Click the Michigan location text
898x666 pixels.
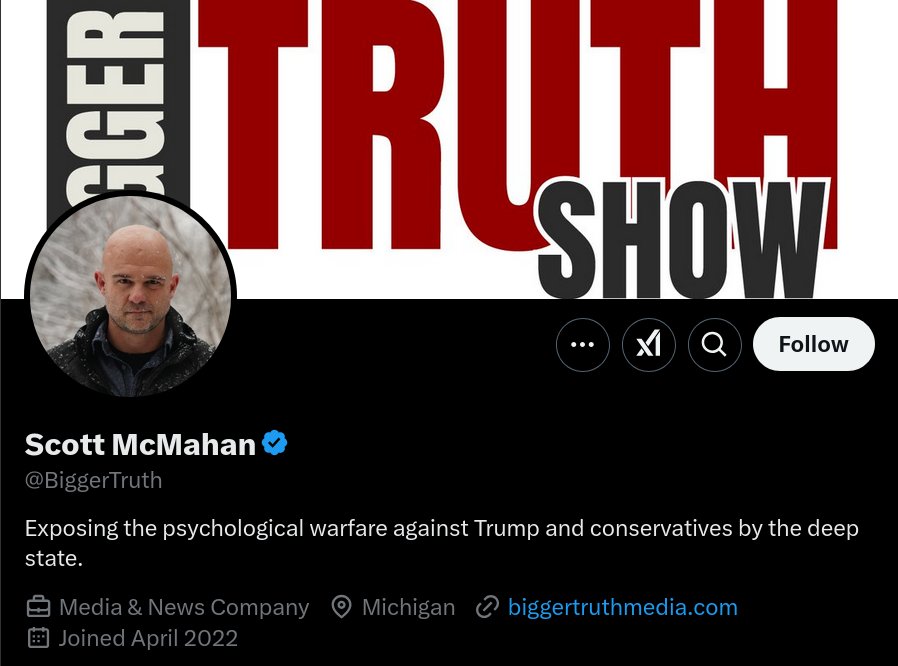click(x=408, y=607)
